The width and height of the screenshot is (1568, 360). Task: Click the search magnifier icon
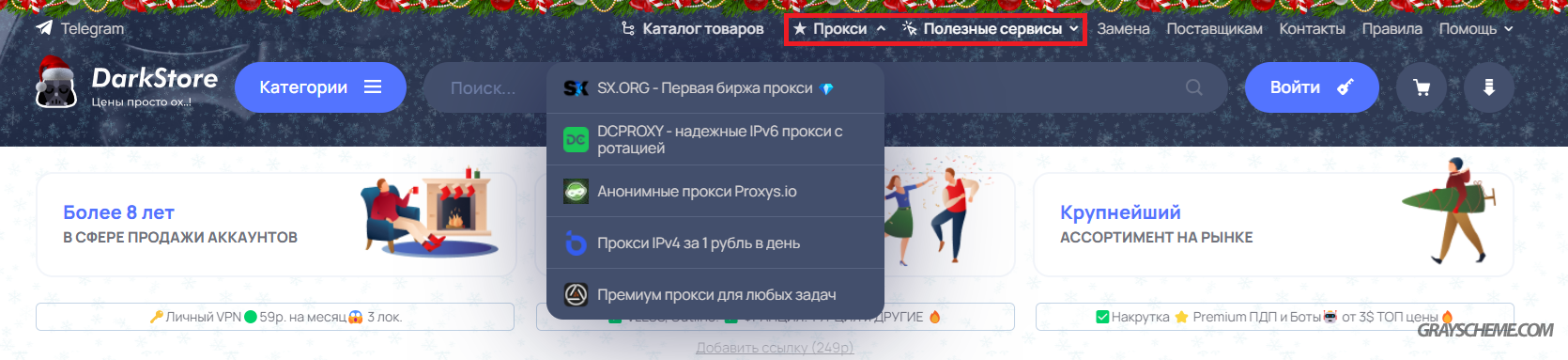(1193, 87)
